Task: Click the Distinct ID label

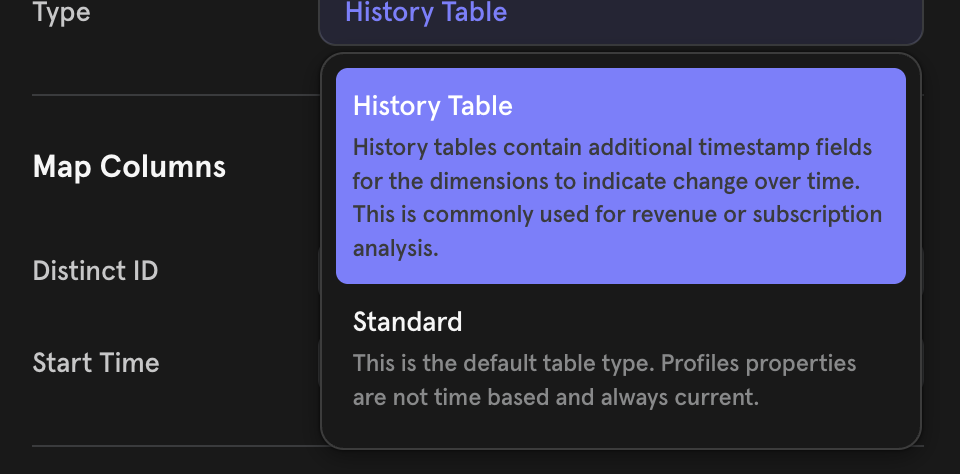Action: point(95,271)
